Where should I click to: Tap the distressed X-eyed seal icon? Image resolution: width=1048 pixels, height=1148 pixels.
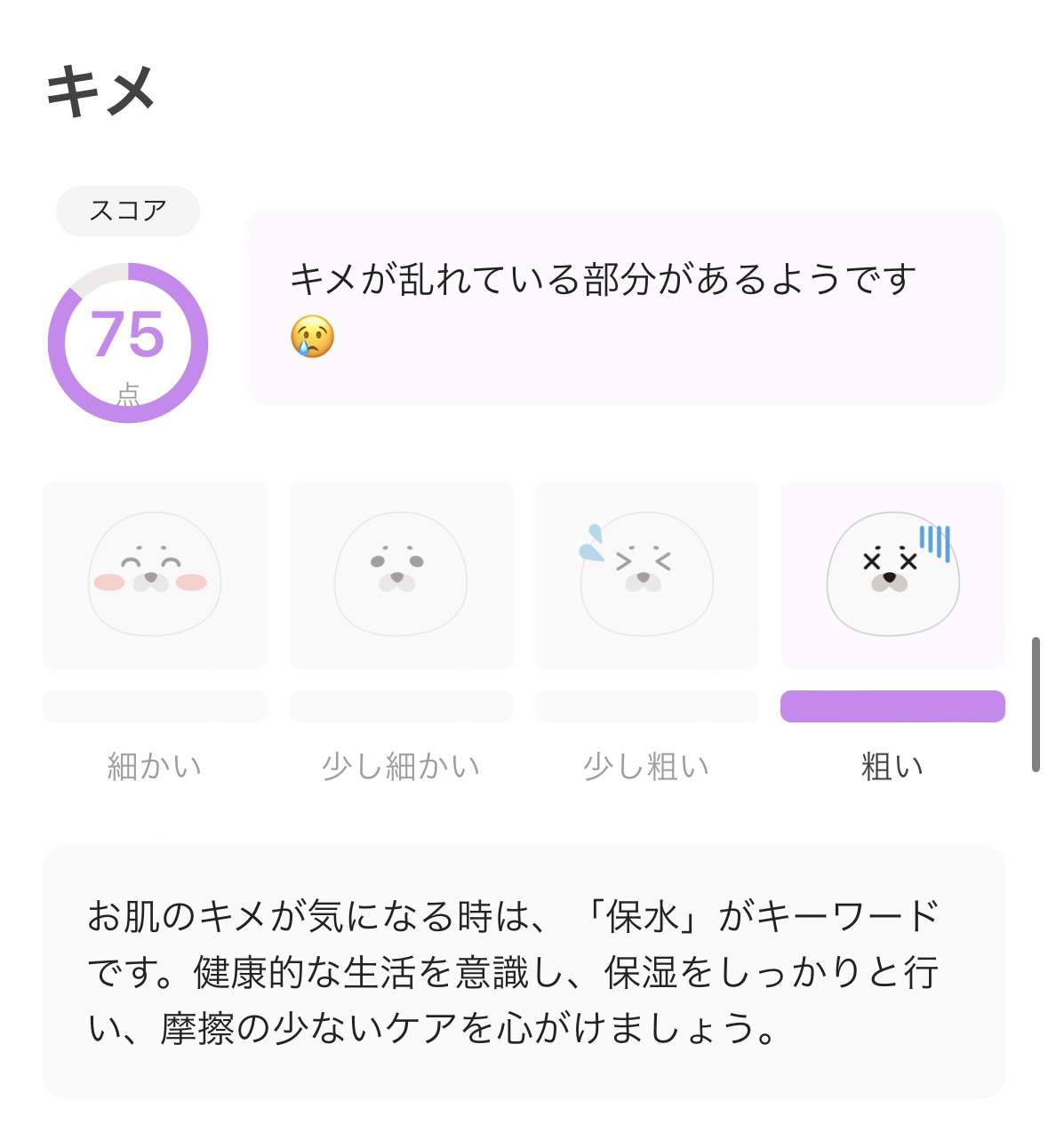[x=892, y=574]
